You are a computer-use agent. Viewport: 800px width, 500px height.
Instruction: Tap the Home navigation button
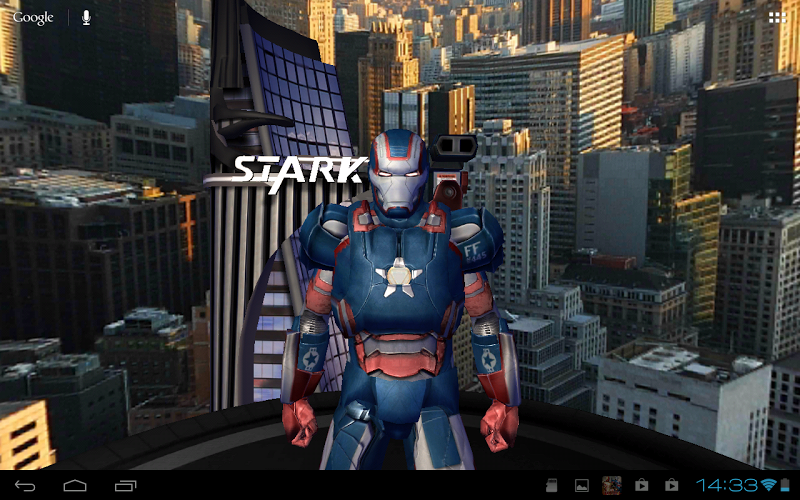(75, 485)
